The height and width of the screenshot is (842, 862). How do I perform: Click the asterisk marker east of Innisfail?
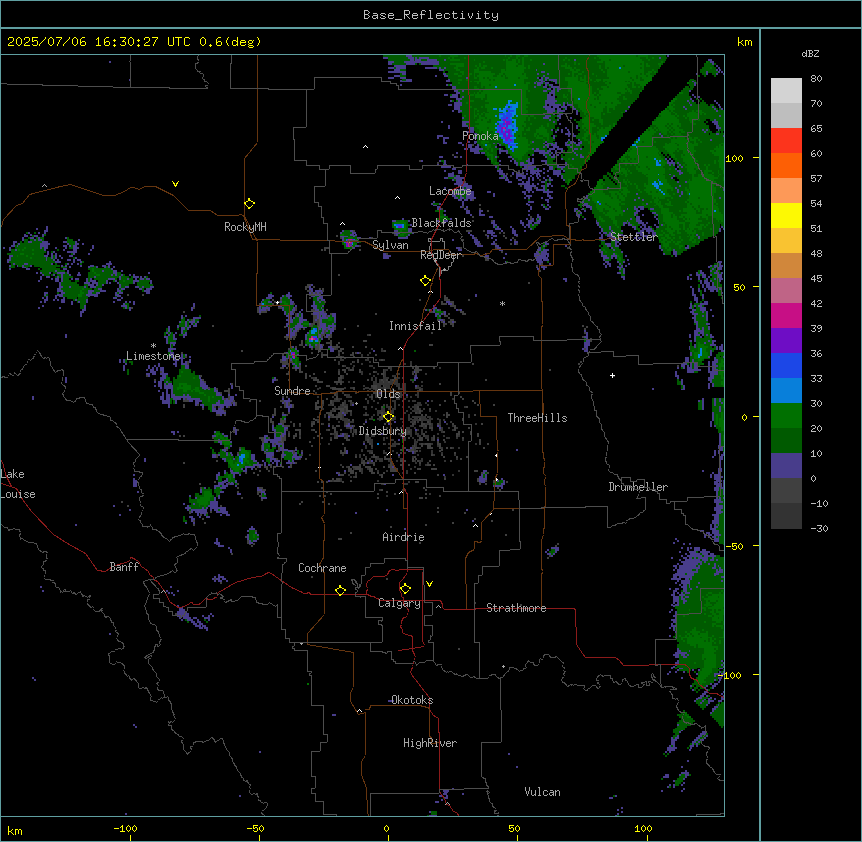[x=502, y=303]
